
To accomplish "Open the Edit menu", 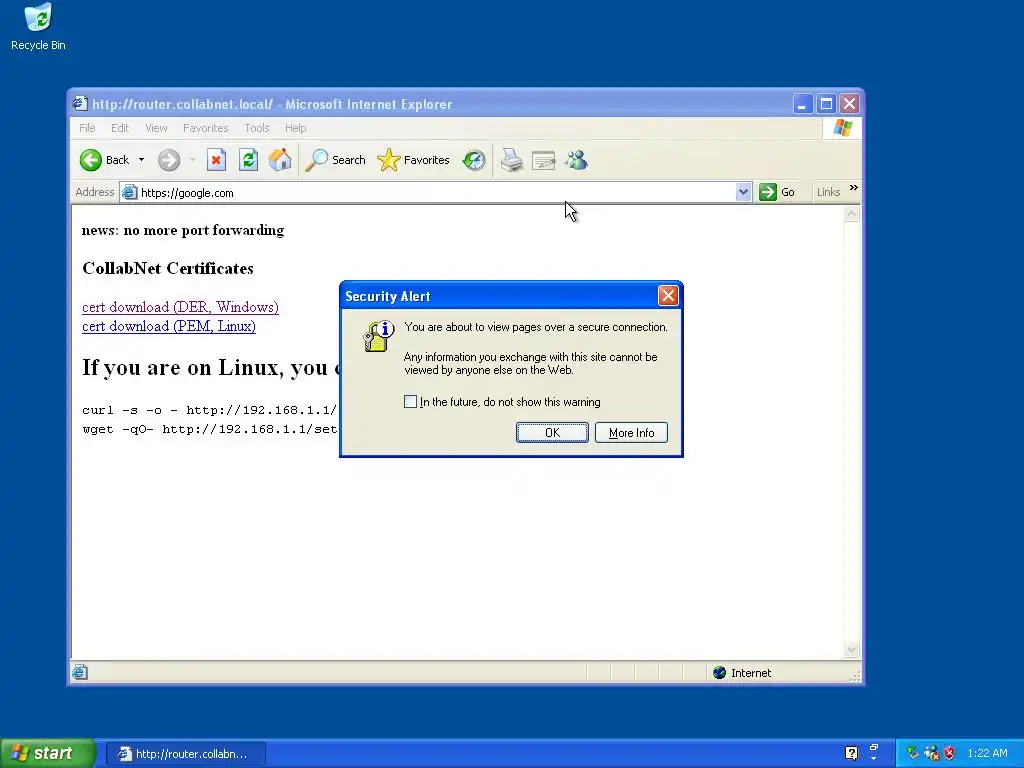I will click(120, 128).
